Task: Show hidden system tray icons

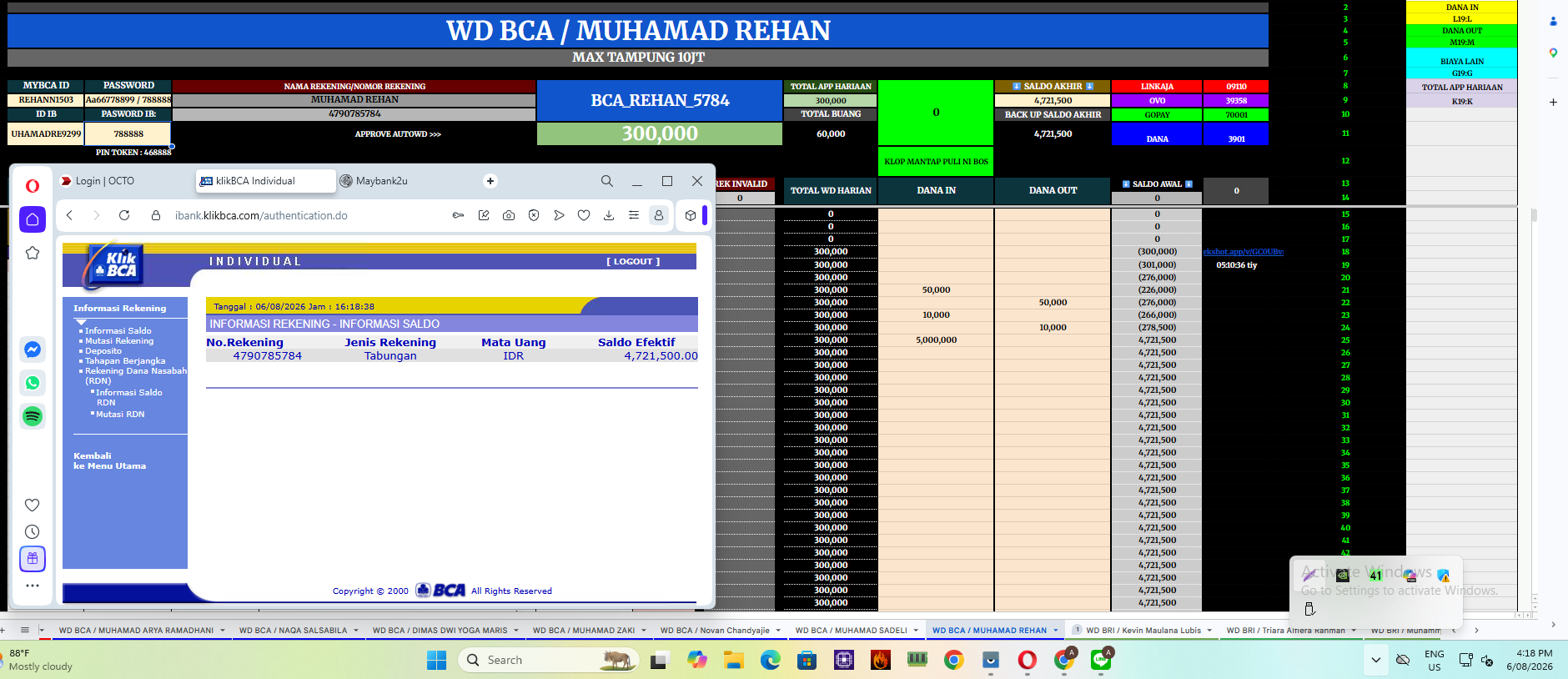Action: click(x=1375, y=660)
